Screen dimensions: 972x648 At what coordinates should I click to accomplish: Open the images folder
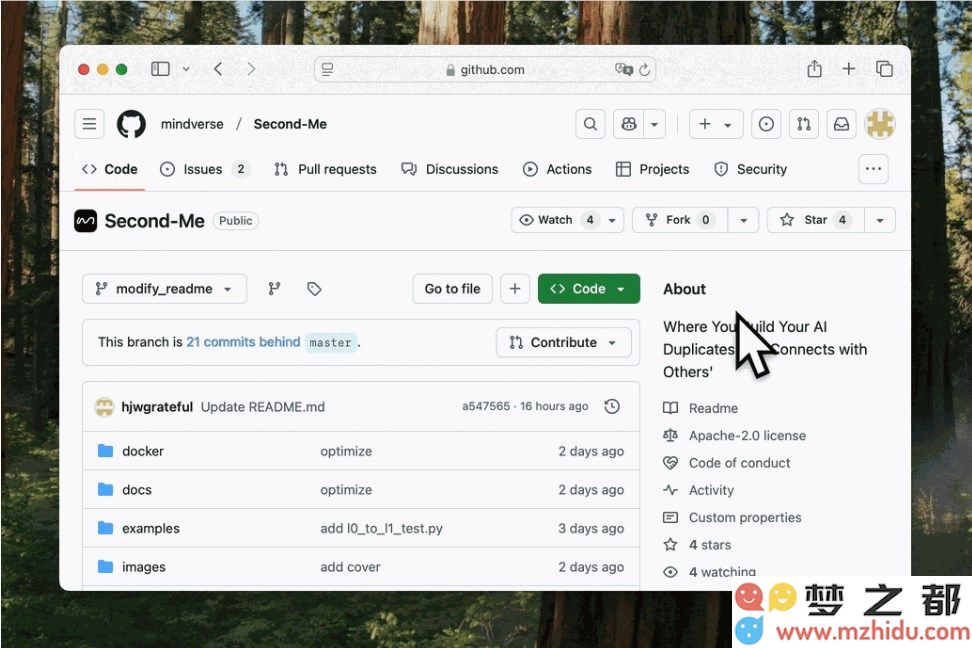tap(144, 567)
